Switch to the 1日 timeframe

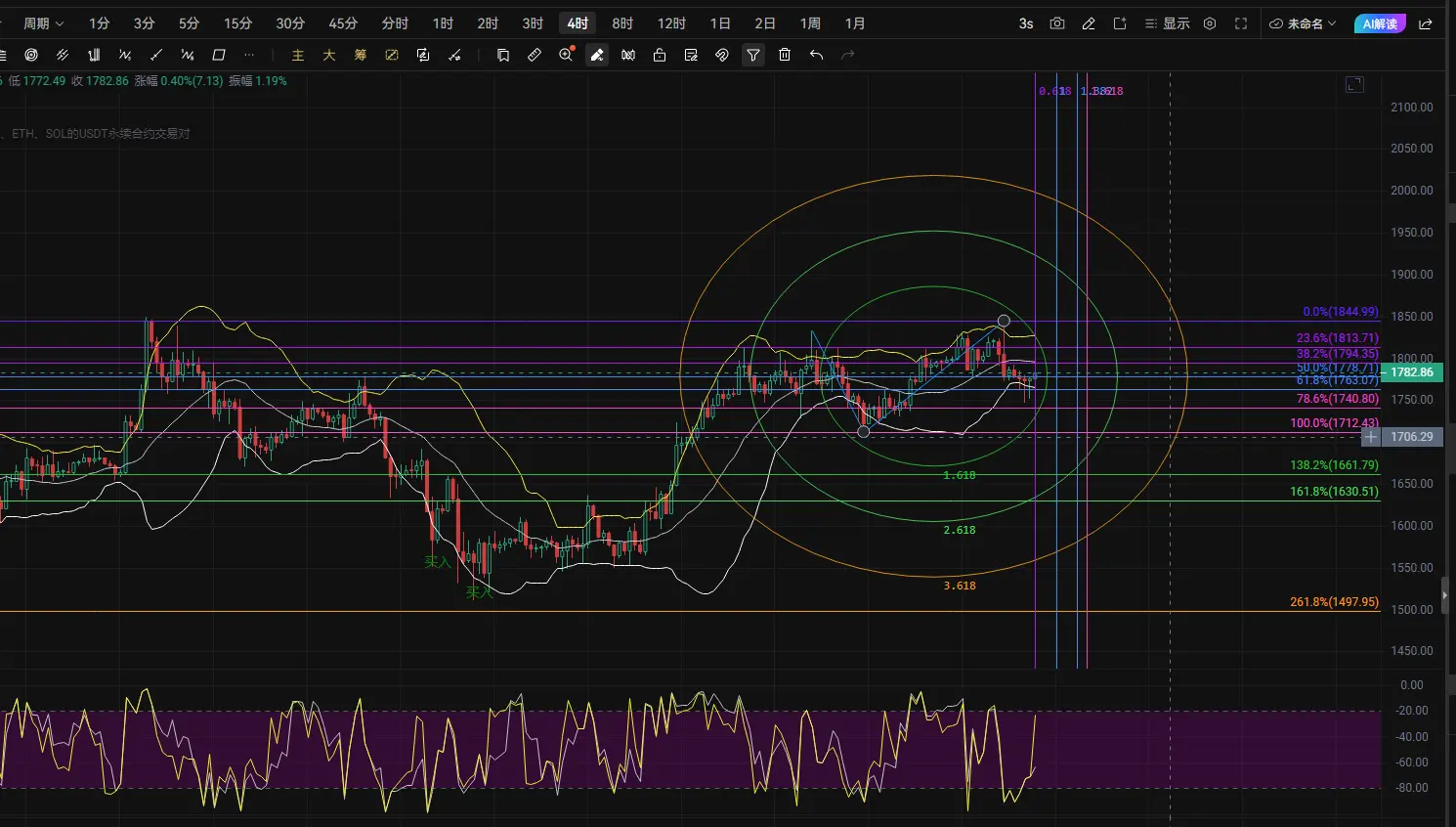tap(720, 23)
